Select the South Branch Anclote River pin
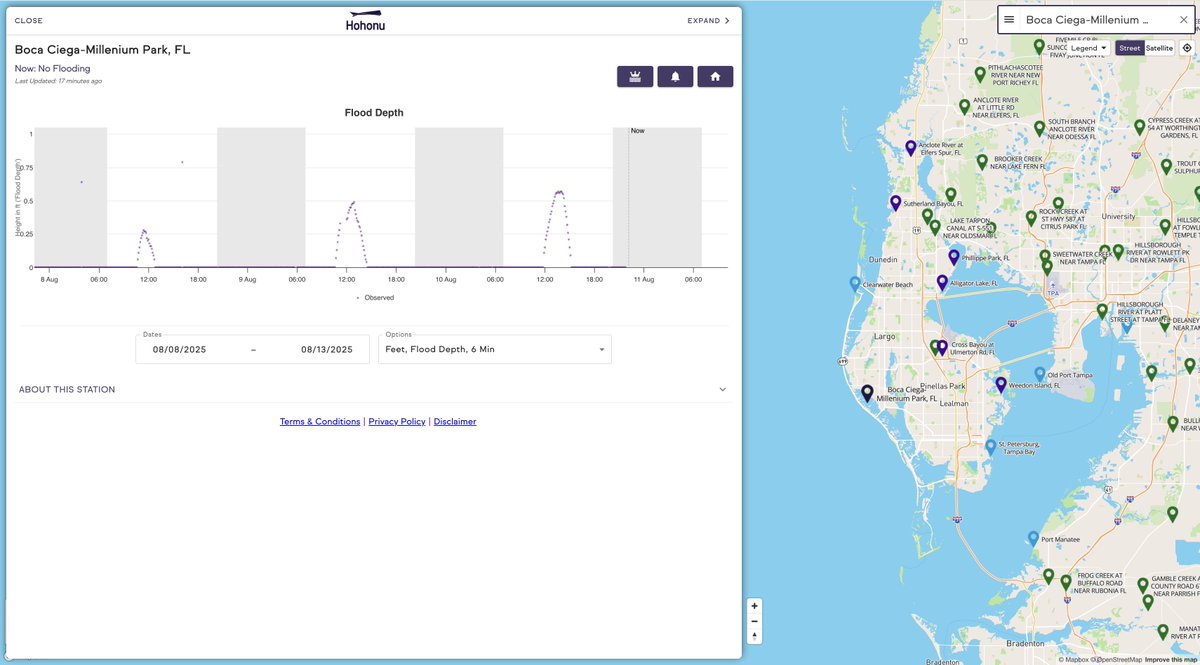 tap(1039, 129)
